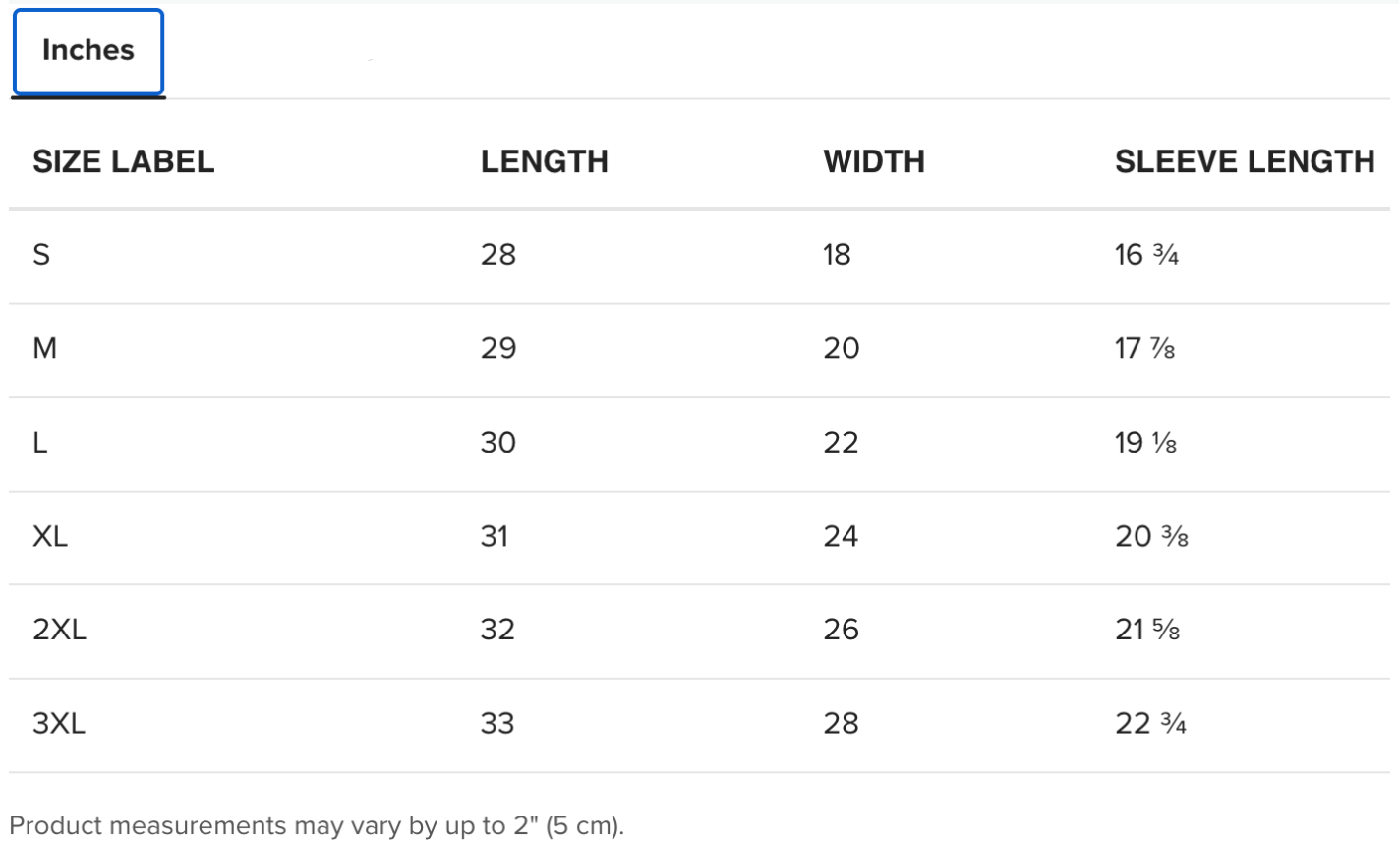Select the S size row label
This screenshot has height=846, width=1400.
coord(41,255)
